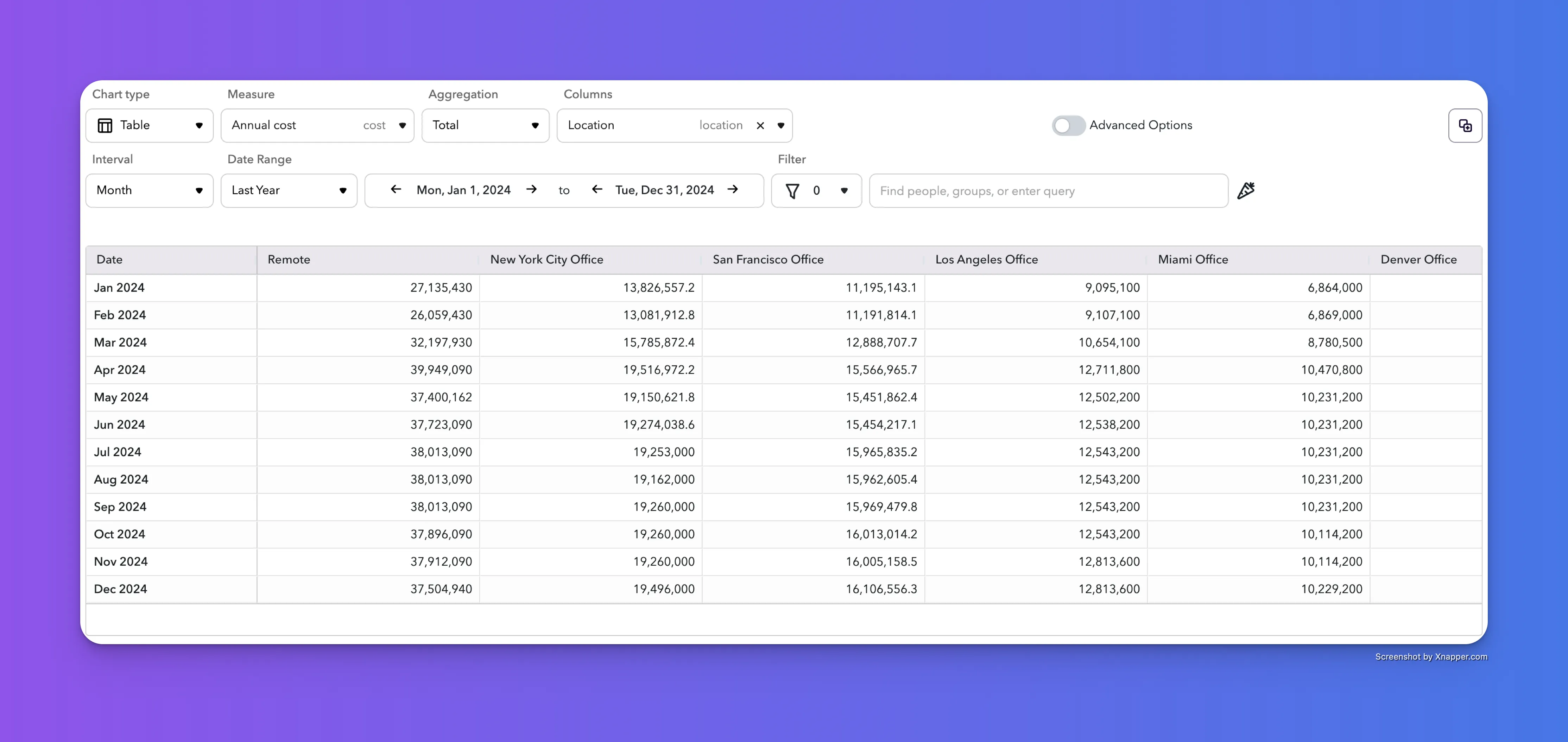Expand the Last Year date range dropdown
The height and width of the screenshot is (742, 1568).
(x=289, y=190)
